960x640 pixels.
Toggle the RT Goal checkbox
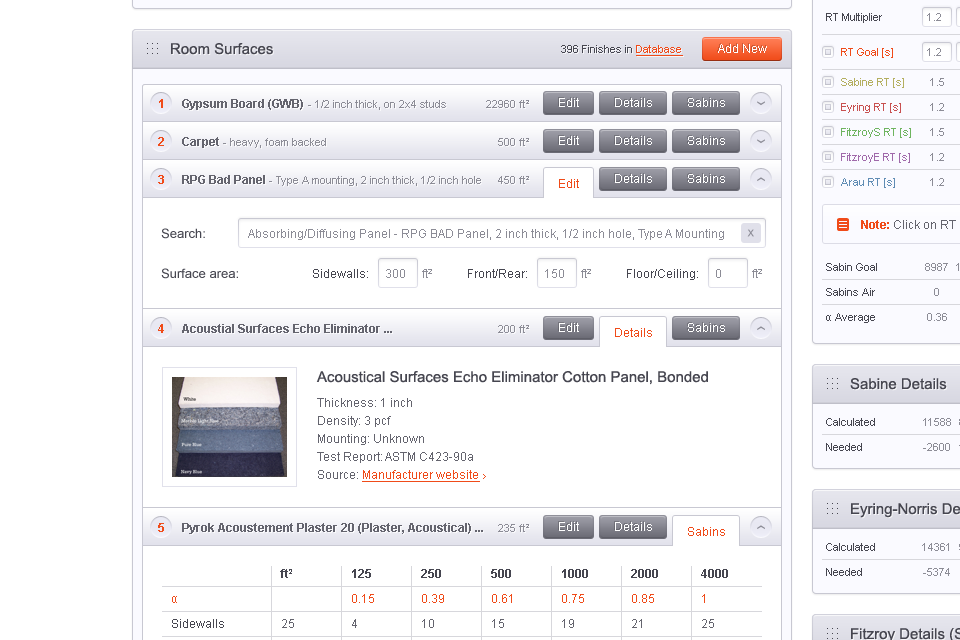click(x=828, y=52)
